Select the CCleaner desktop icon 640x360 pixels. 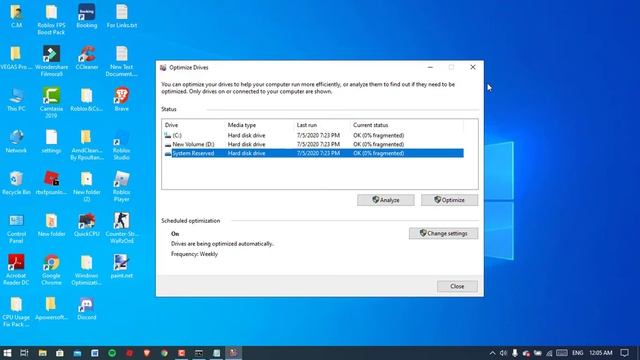click(87, 58)
